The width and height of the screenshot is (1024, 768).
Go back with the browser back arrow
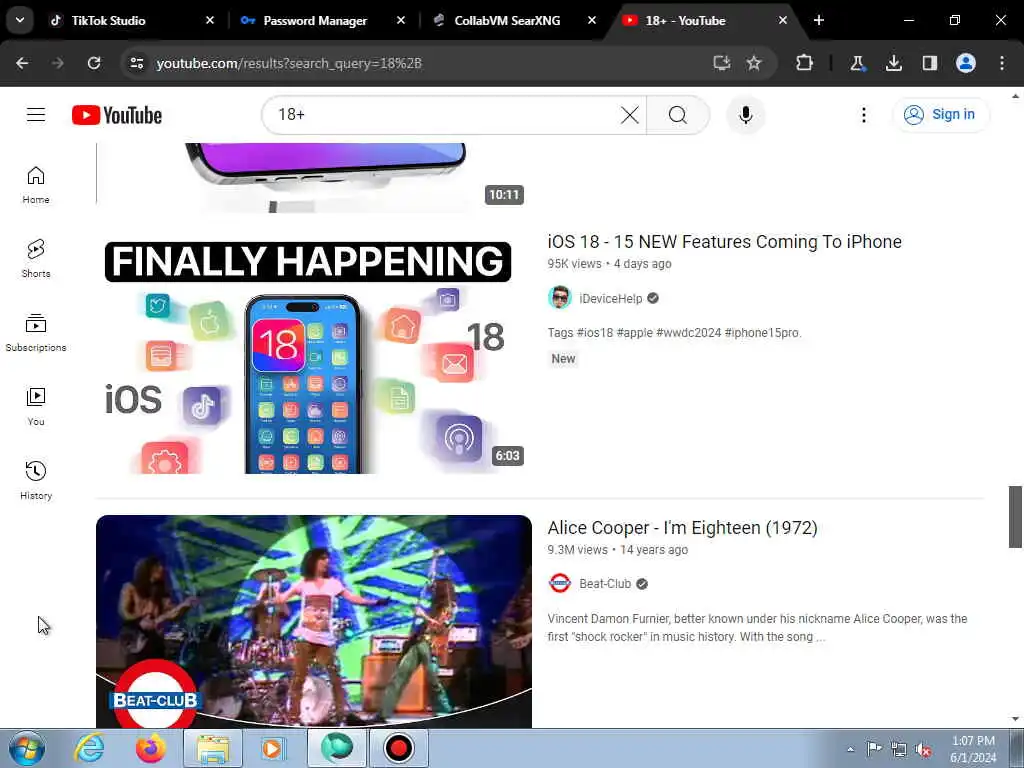click(x=22, y=63)
